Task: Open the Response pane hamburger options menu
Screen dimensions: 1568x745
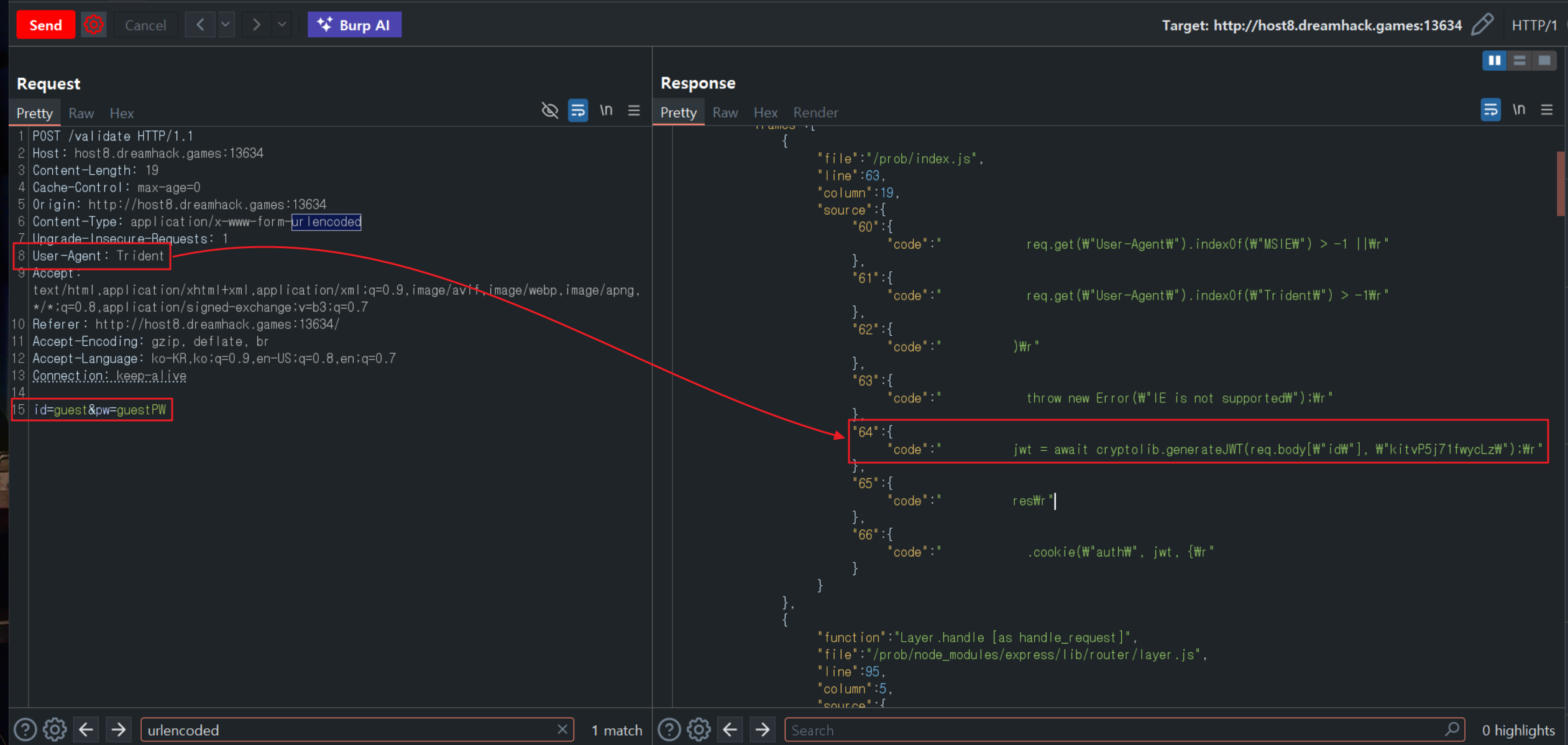Action: [x=1547, y=110]
